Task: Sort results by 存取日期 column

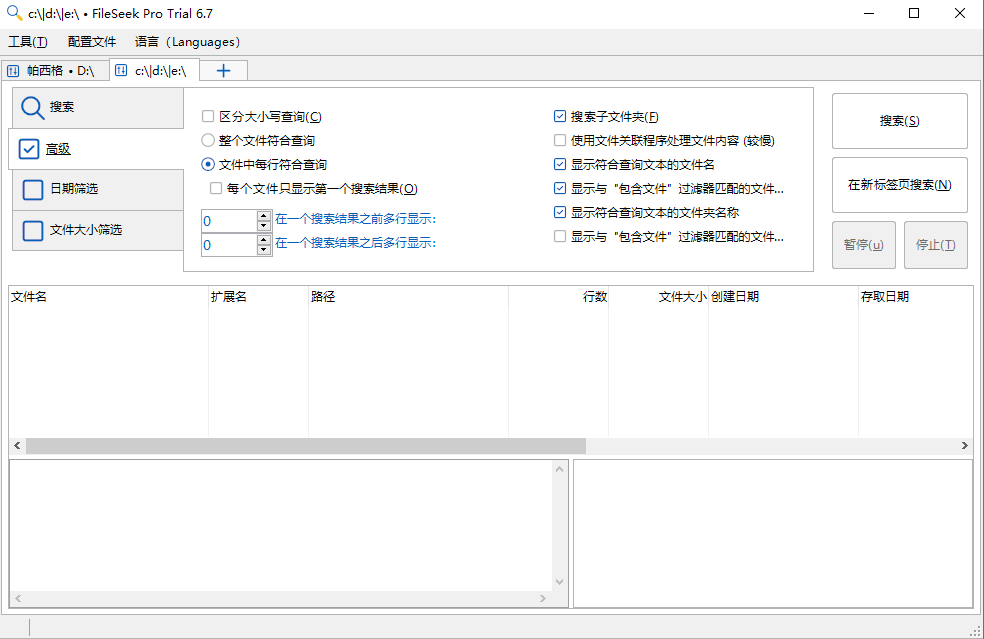Action: (916, 297)
